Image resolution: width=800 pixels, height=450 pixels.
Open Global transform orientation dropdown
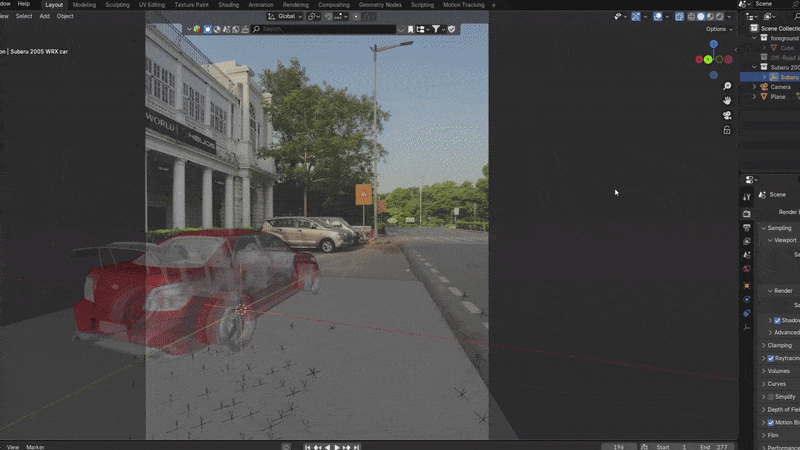(x=285, y=16)
